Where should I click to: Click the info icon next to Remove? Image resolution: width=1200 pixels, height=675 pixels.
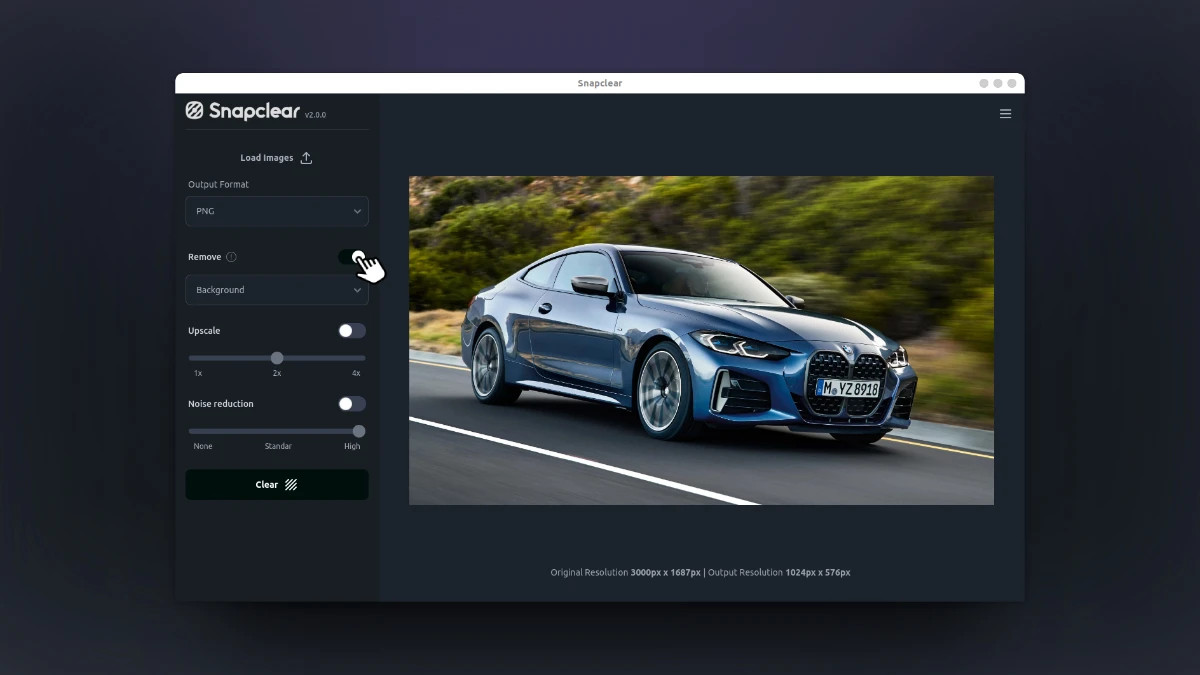231,257
